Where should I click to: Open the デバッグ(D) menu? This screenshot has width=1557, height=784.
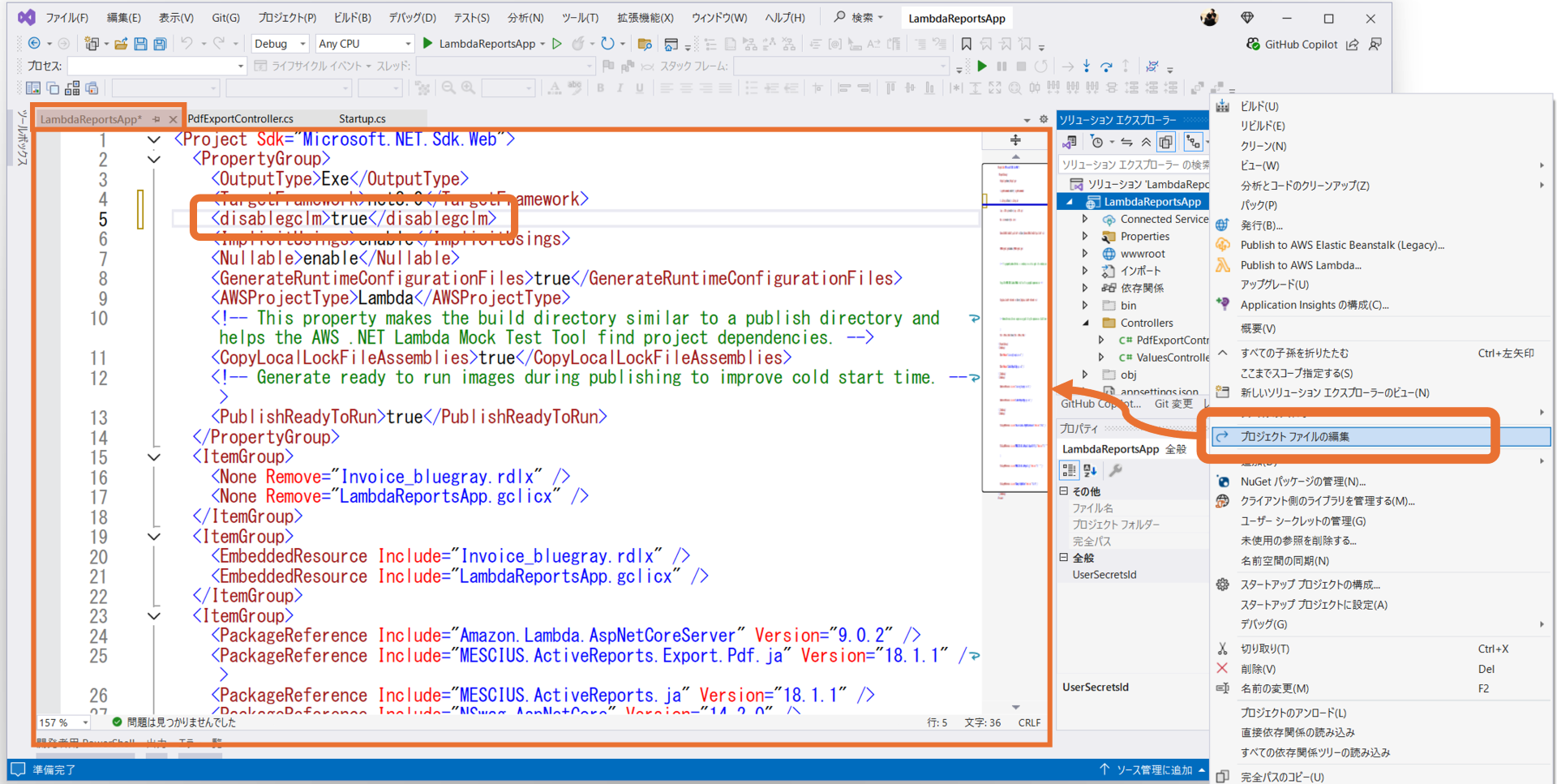click(x=412, y=17)
